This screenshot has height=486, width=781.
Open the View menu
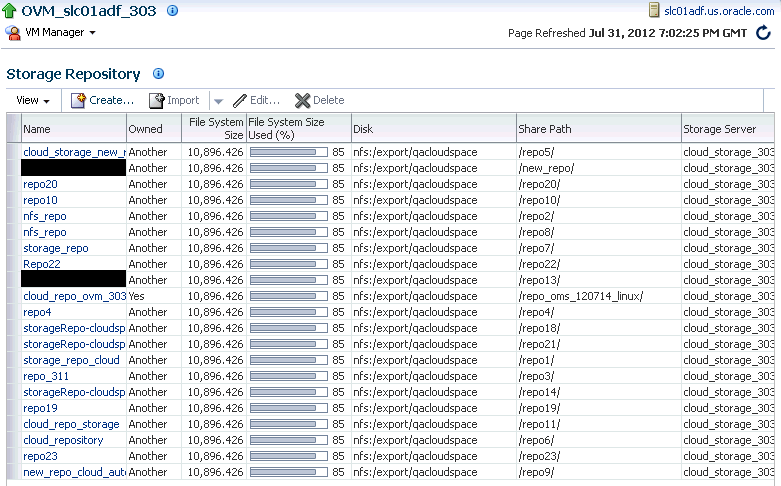pos(33,100)
